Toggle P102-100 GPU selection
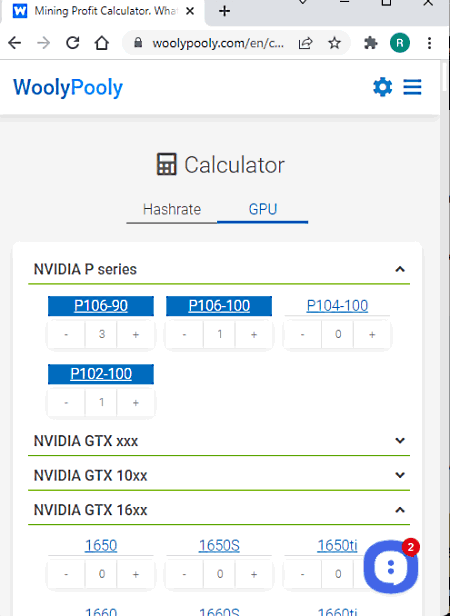This screenshot has width=450, height=616. (x=101, y=374)
